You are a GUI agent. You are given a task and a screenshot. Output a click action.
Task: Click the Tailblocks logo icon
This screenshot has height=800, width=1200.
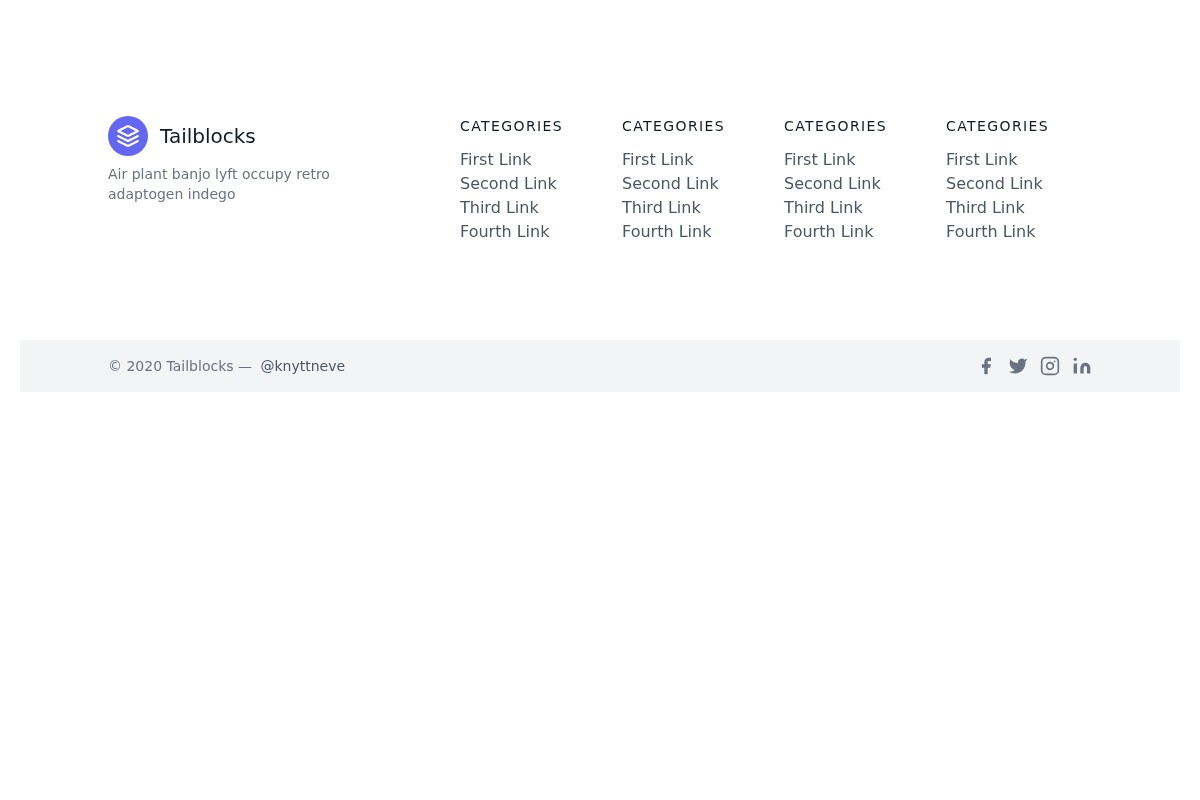tap(128, 136)
